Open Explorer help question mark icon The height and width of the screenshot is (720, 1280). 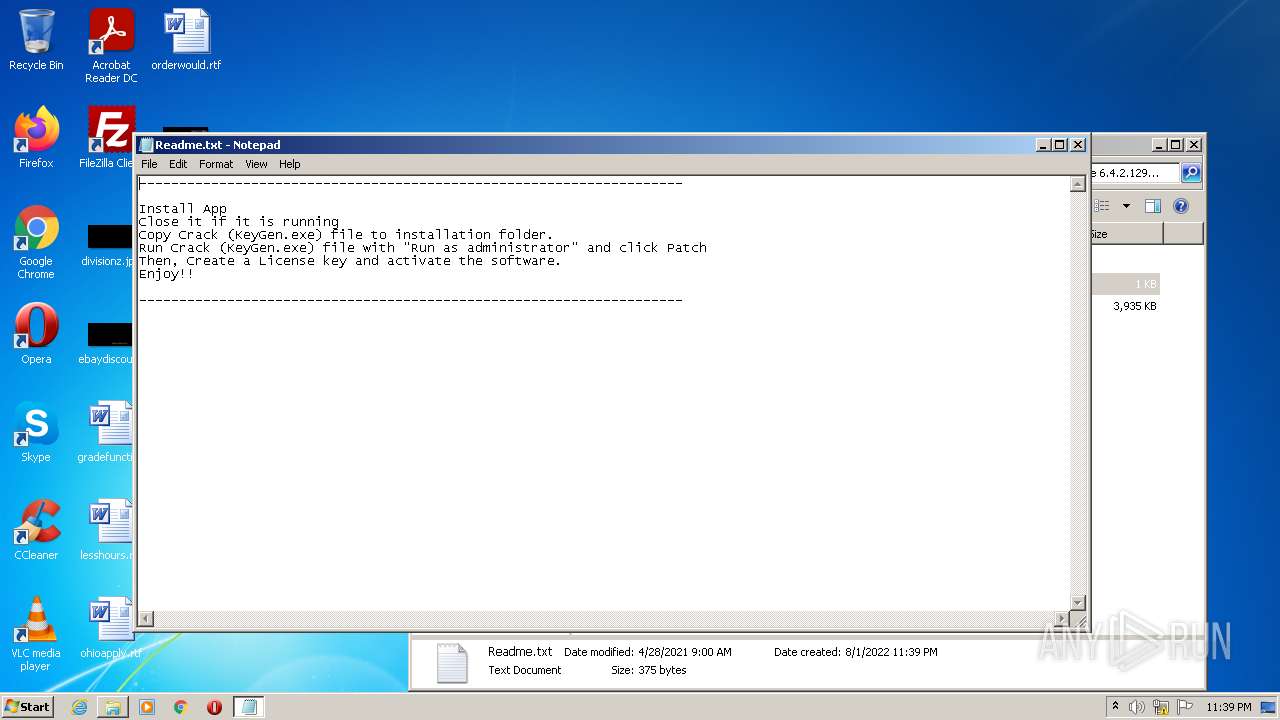(1181, 206)
